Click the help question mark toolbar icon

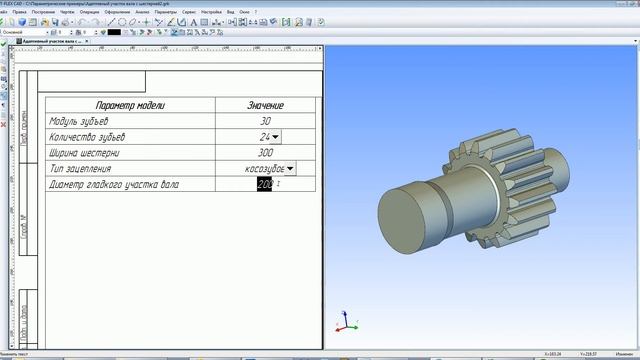[321, 22]
